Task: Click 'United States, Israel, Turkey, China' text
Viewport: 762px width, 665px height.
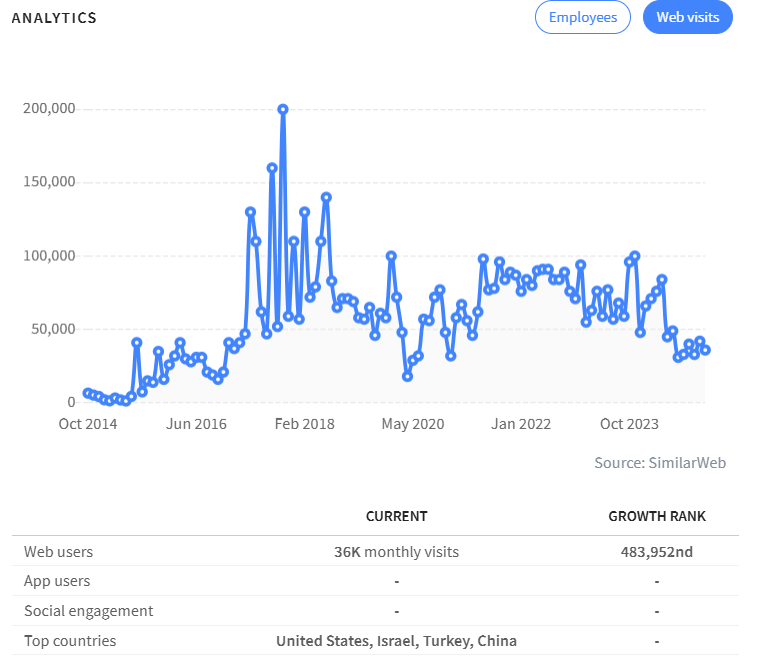Action: click(x=397, y=641)
